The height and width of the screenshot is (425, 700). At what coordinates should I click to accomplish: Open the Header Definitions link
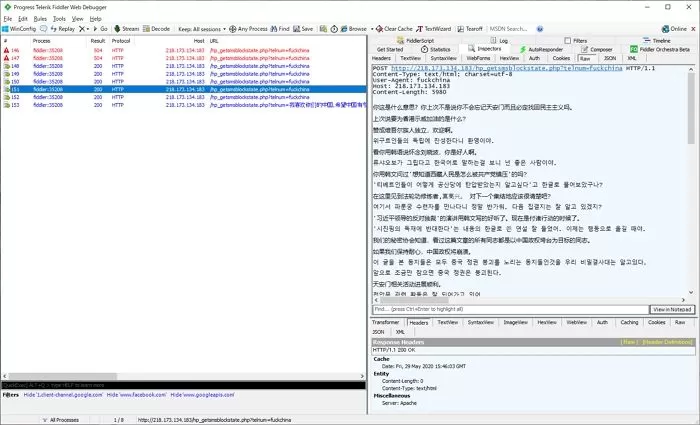click(667, 342)
